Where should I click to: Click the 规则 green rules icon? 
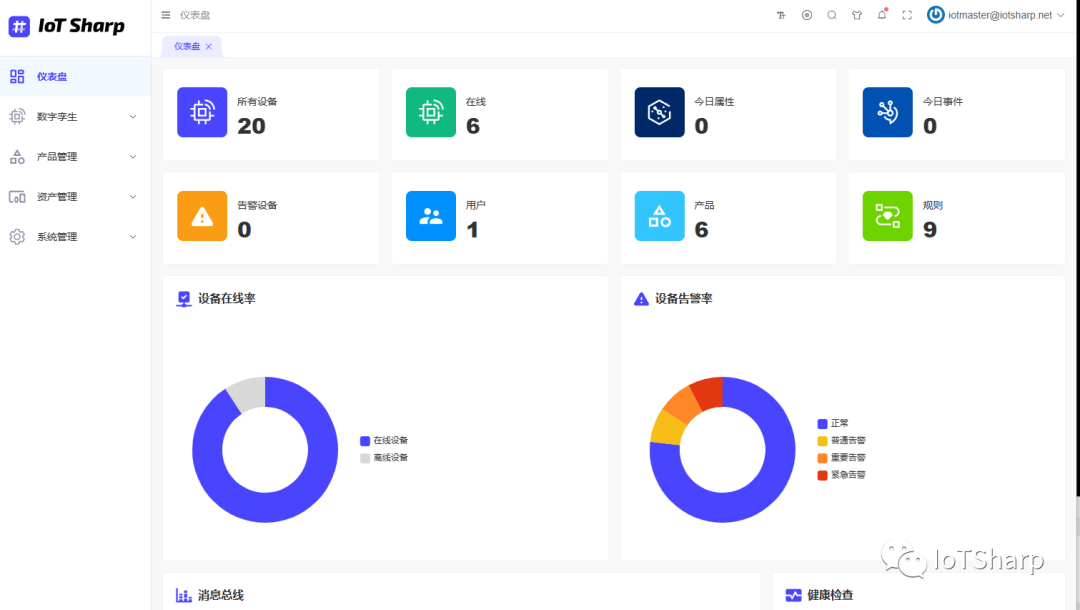[x=887, y=216]
